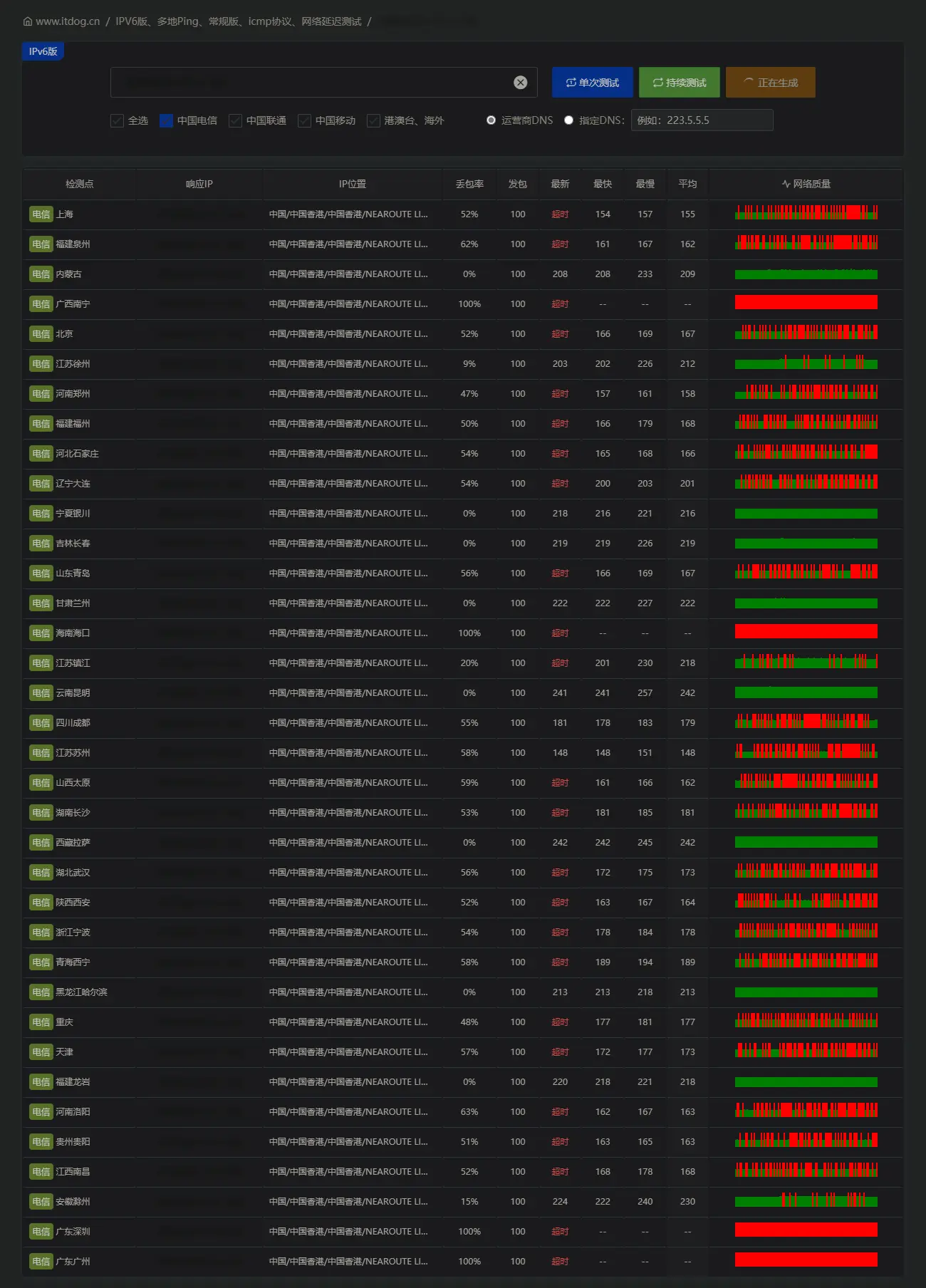Clear the address field with the X icon
Screen dimensions: 926x1288
(x=521, y=83)
